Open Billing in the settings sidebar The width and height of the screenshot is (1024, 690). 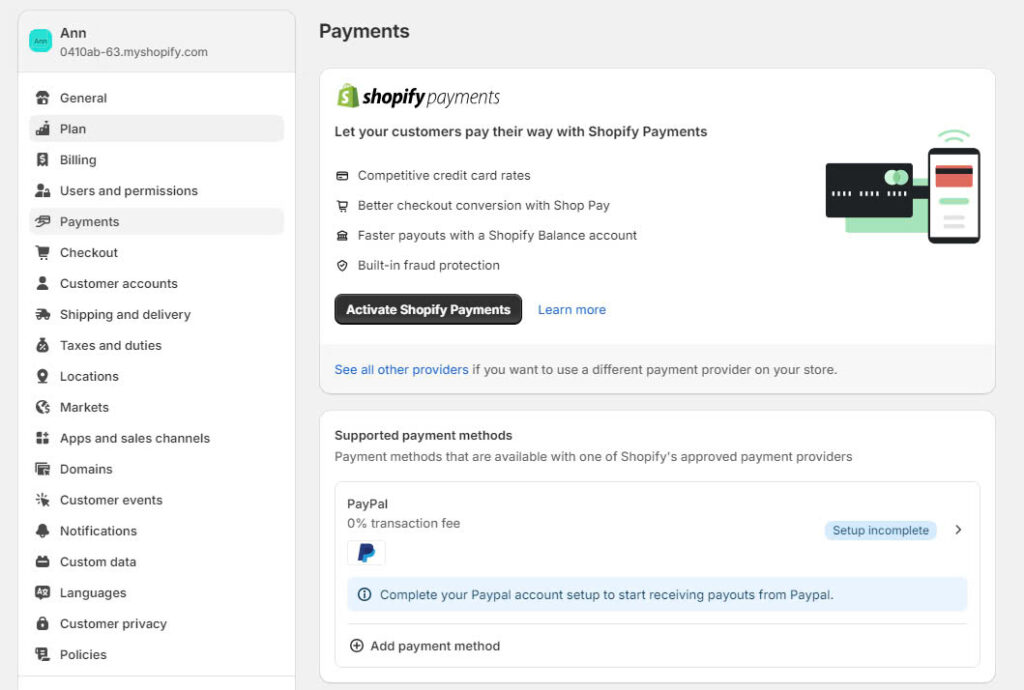click(x=157, y=159)
